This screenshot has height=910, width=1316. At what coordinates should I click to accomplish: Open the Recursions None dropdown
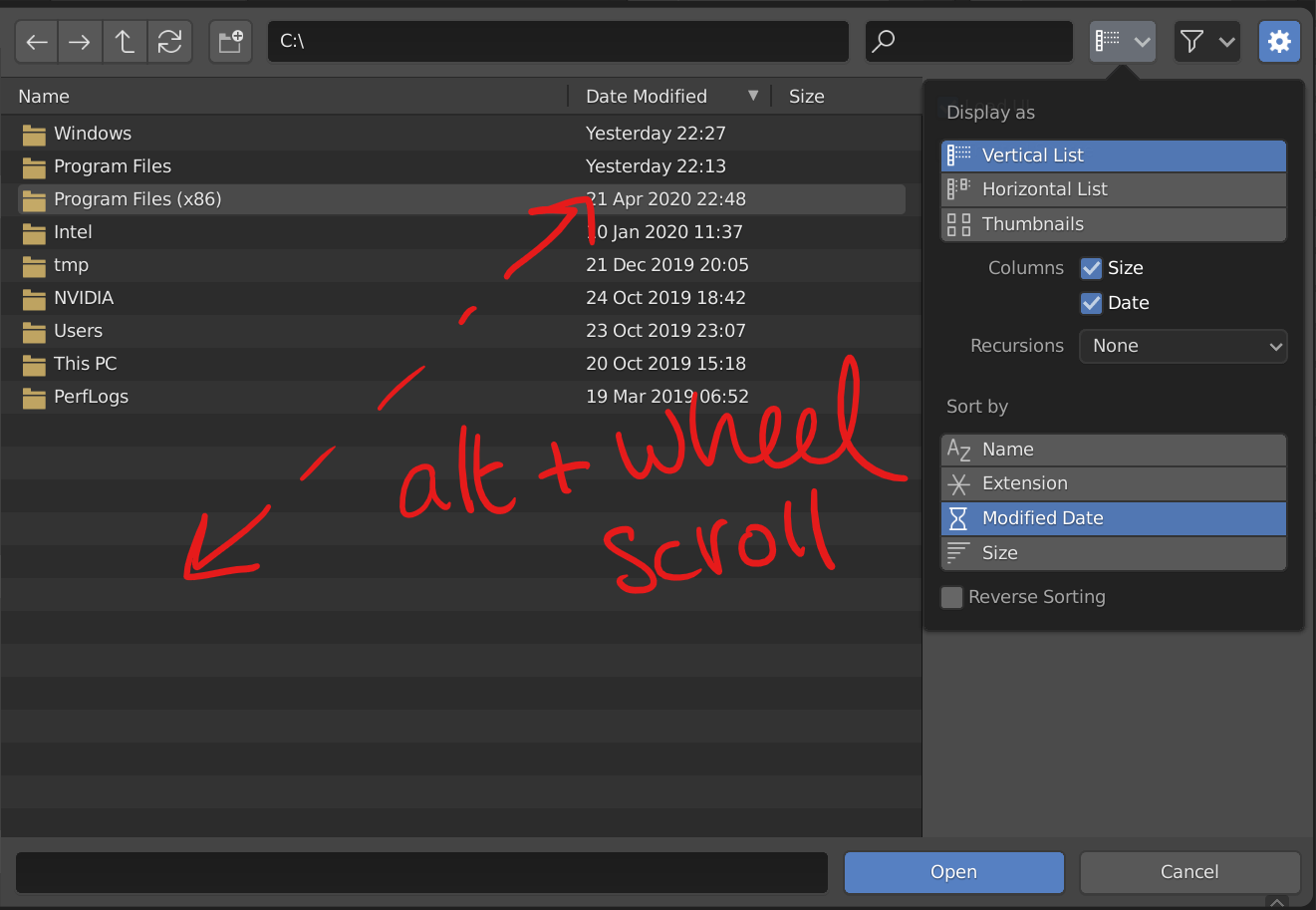tap(1184, 346)
